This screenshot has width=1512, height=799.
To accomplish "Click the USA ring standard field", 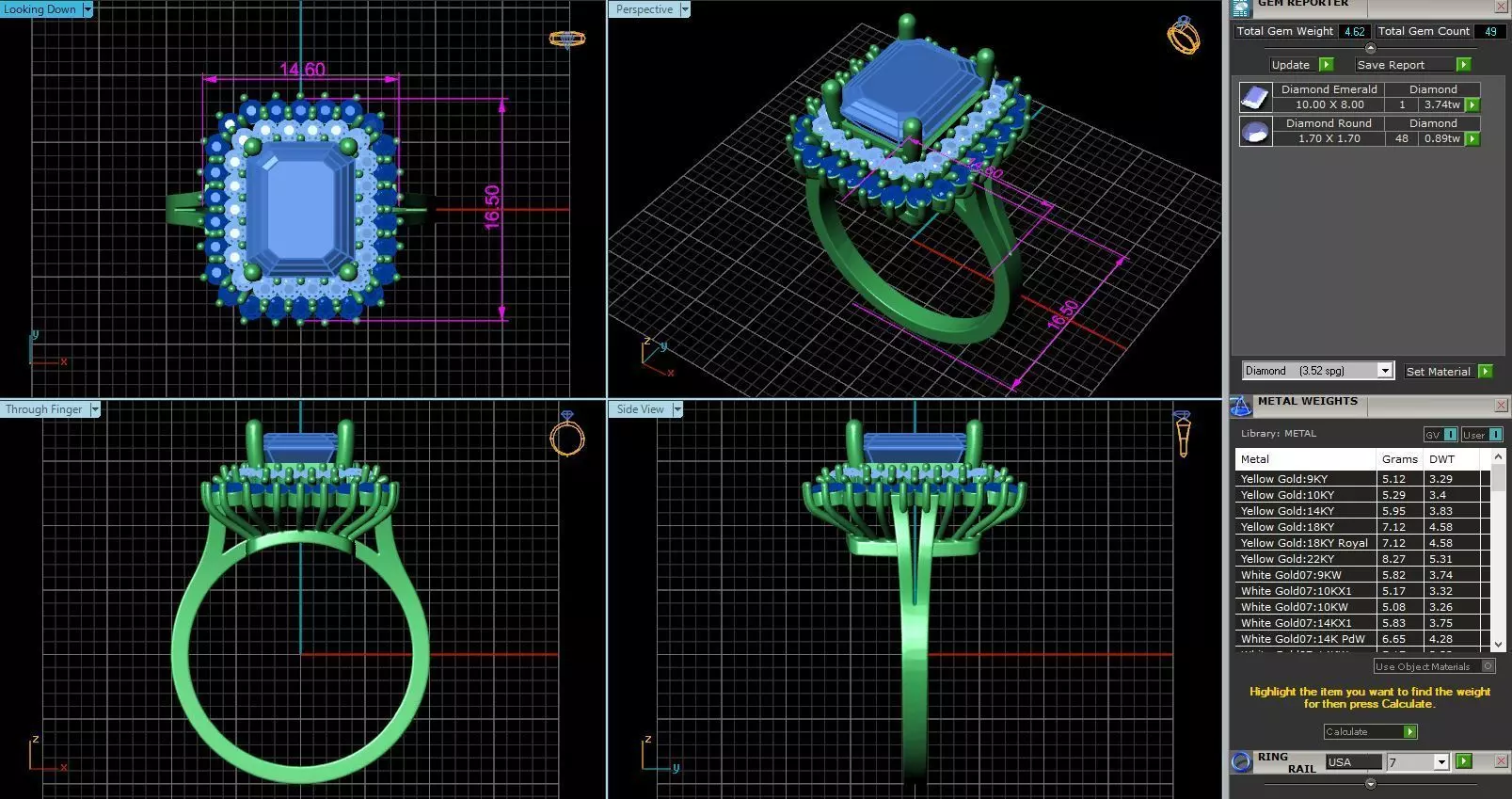I will pos(1353,762).
